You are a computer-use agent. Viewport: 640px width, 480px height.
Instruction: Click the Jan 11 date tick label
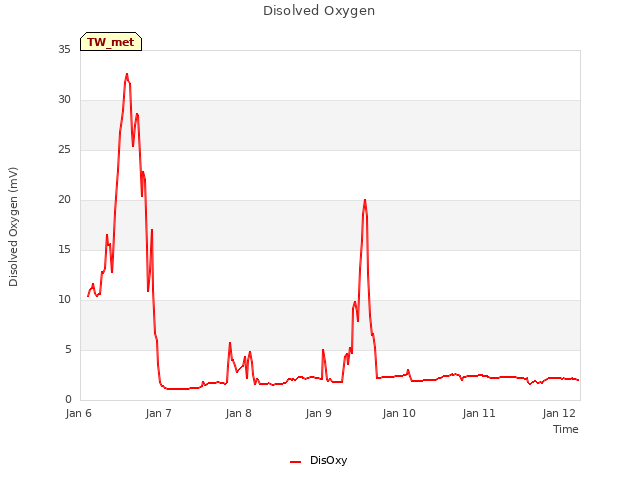[x=479, y=413]
